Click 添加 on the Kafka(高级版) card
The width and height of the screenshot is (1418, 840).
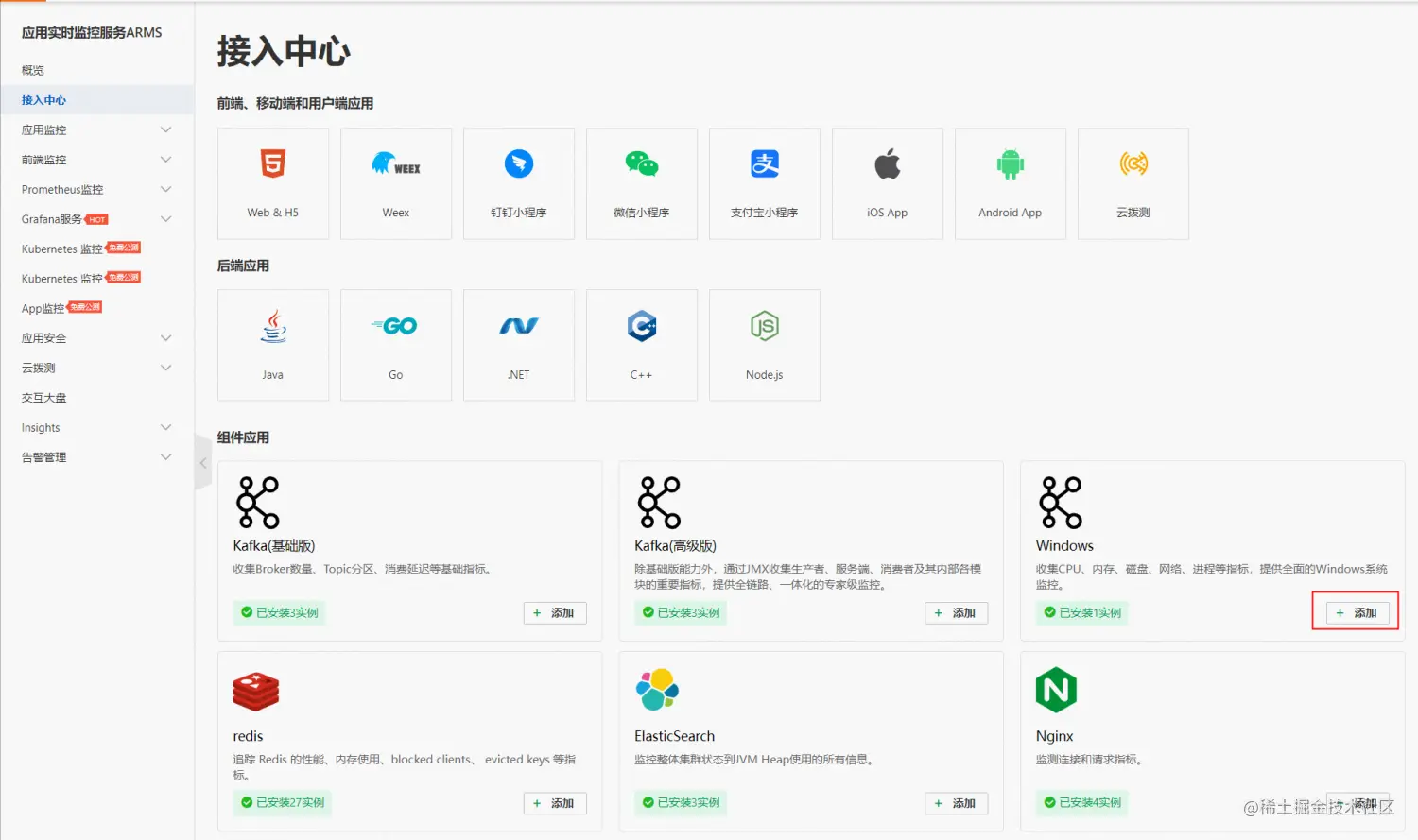957,613
